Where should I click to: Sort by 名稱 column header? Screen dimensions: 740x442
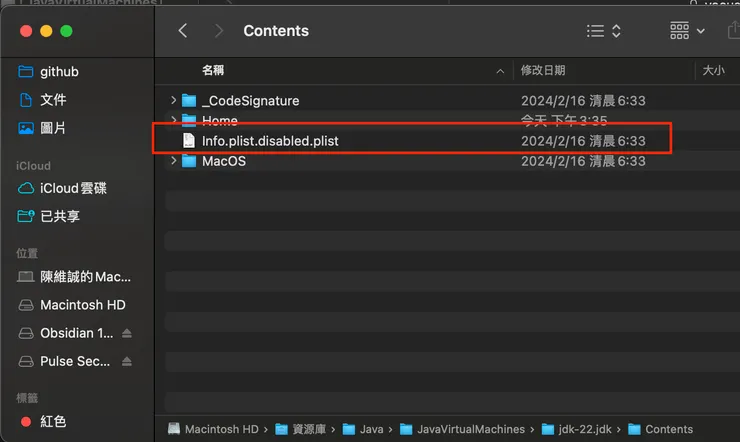[213, 70]
